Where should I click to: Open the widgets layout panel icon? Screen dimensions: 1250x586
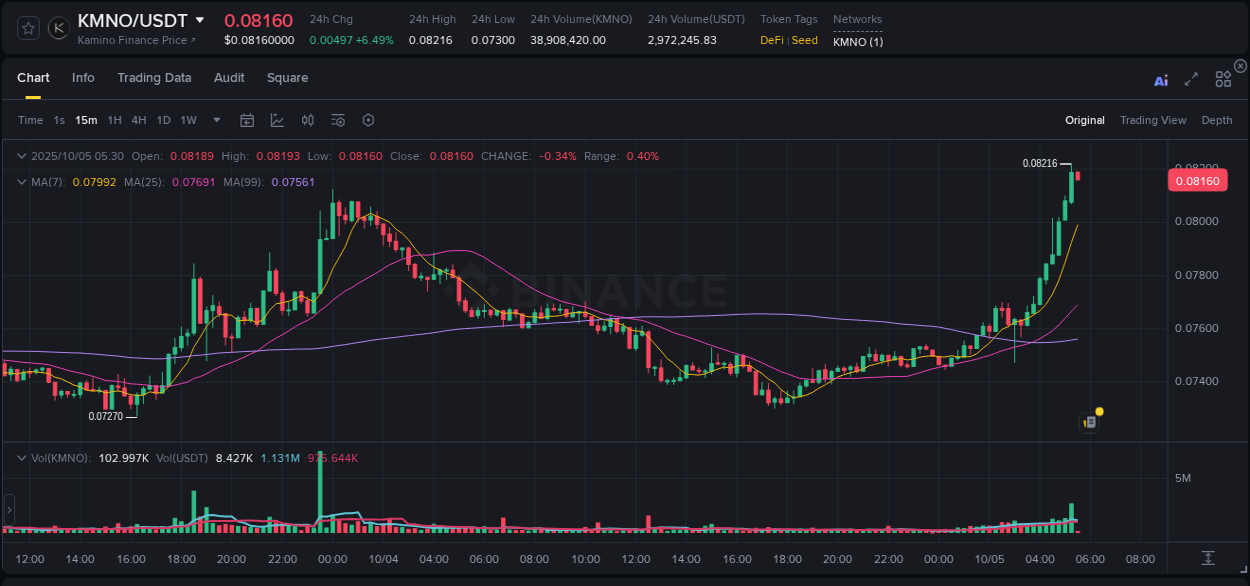tap(1222, 79)
